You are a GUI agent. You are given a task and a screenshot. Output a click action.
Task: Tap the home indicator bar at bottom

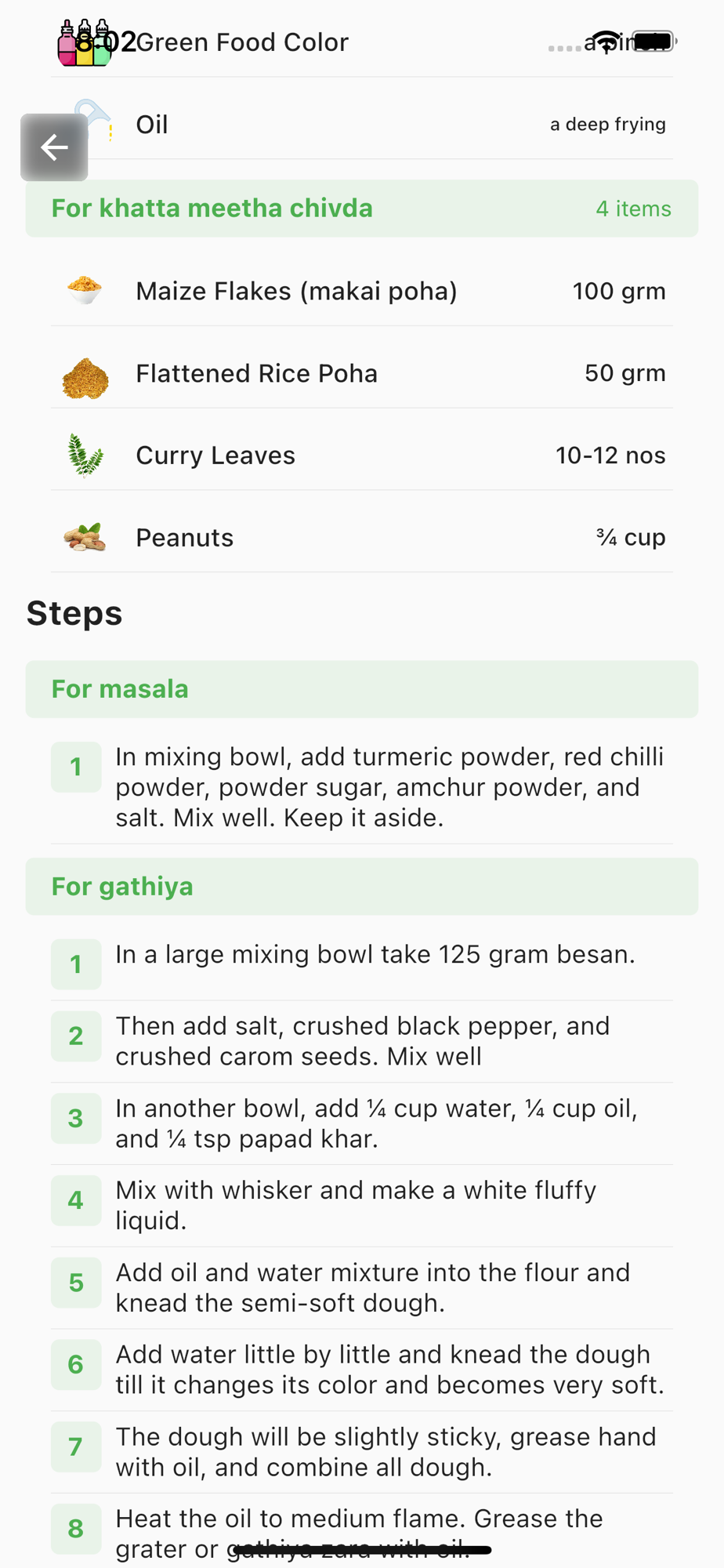pos(362,1550)
